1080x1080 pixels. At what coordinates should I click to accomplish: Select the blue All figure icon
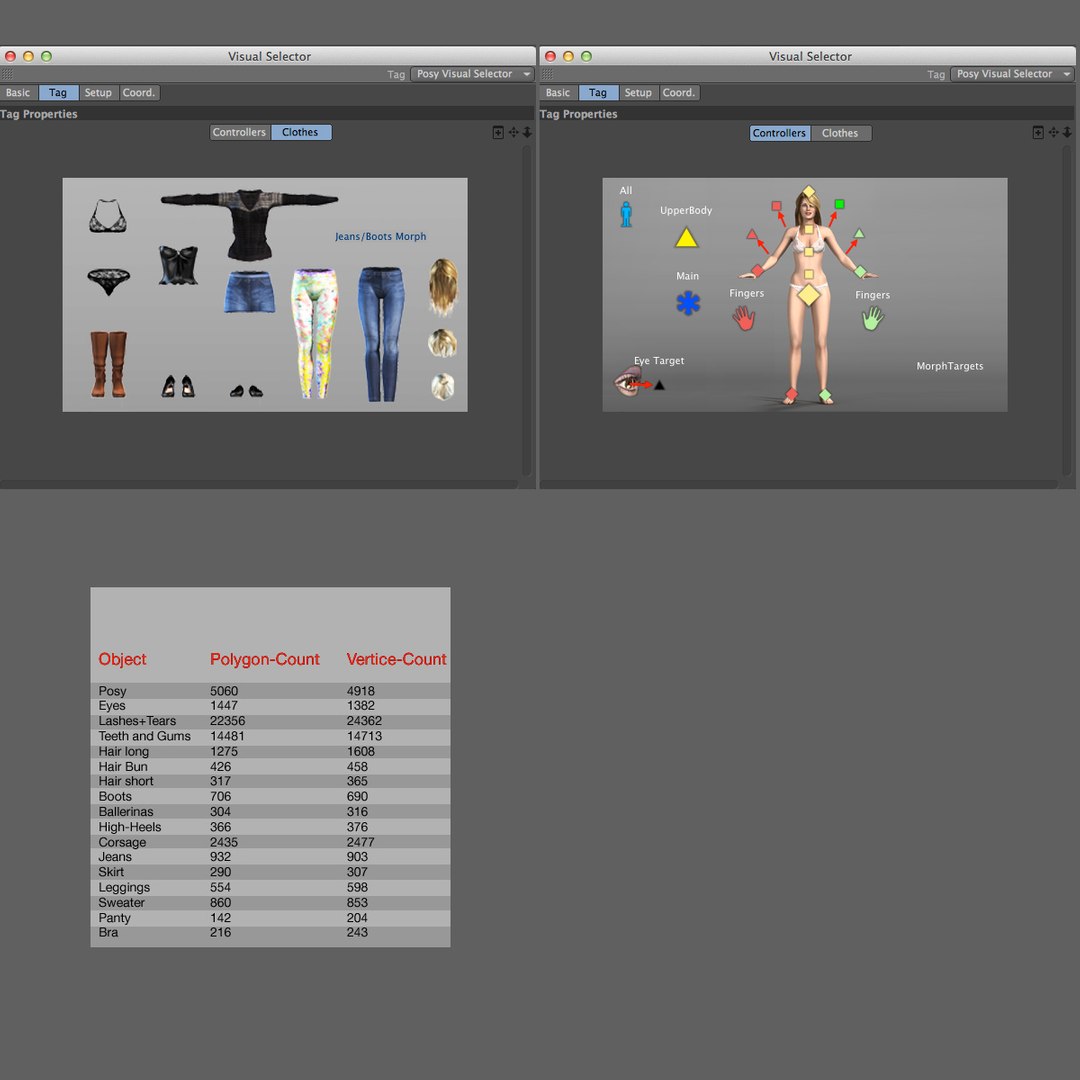click(x=626, y=214)
